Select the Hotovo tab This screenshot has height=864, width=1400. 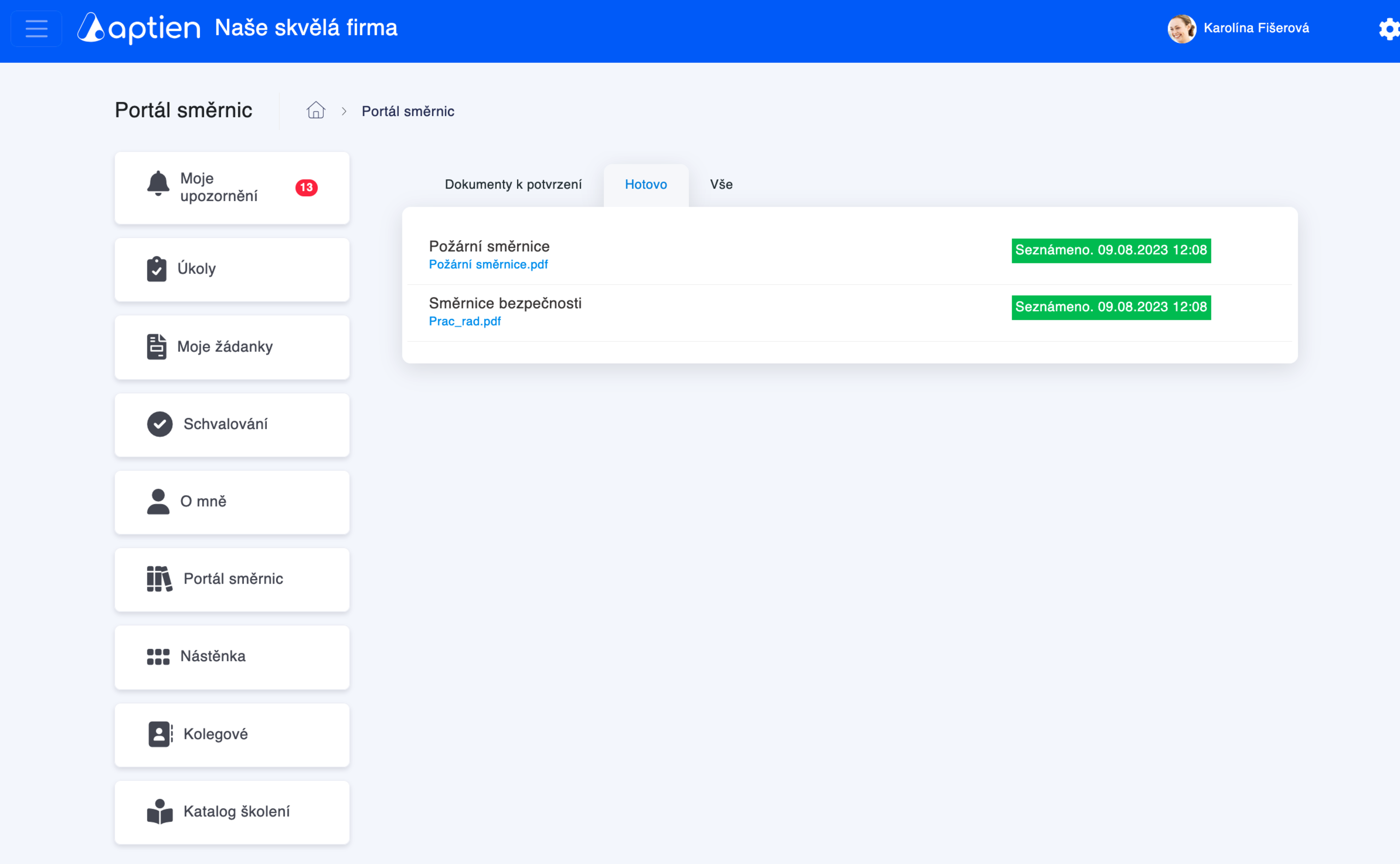646,185
